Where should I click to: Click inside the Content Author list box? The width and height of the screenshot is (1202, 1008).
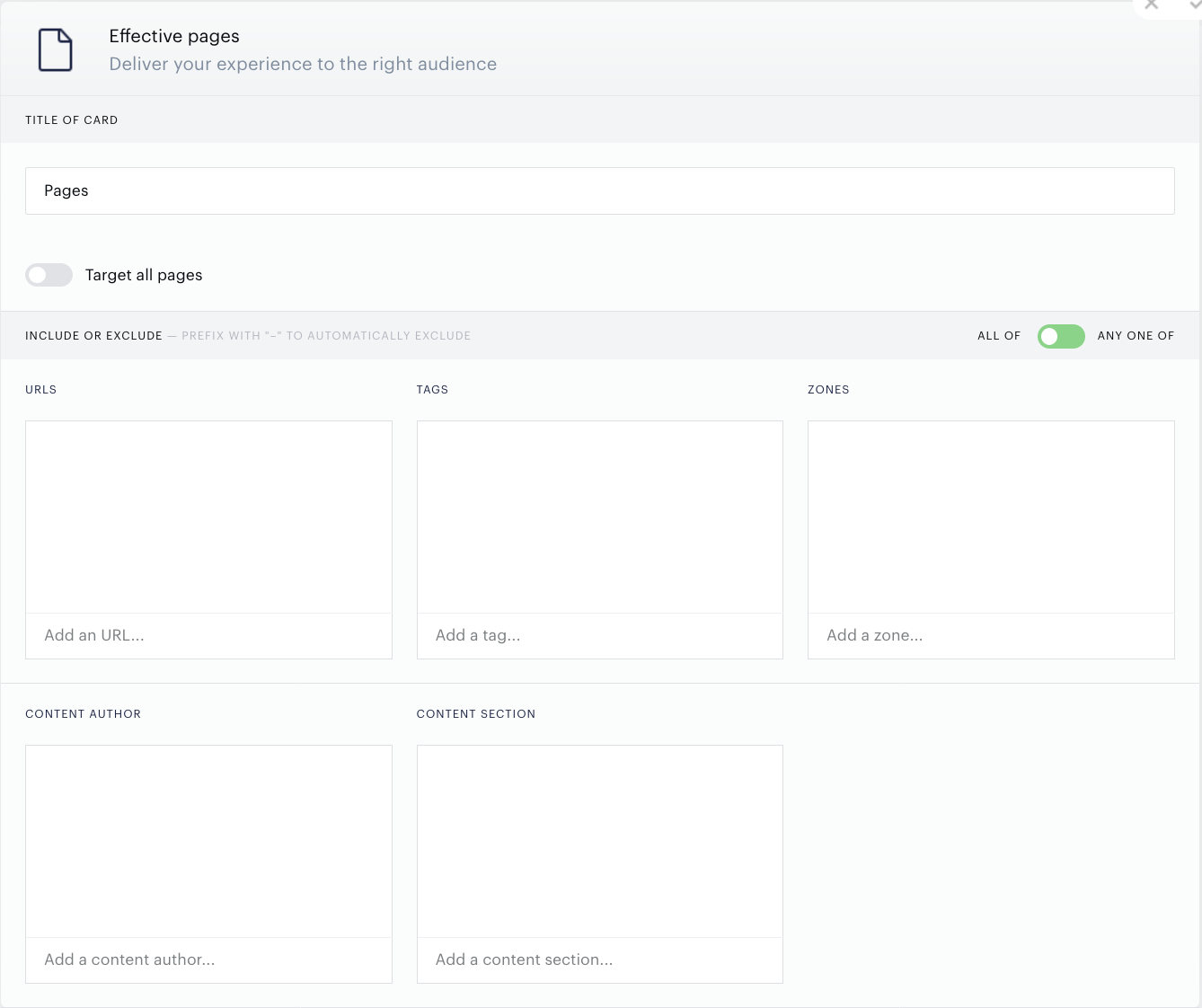click(x=208, y=841)
